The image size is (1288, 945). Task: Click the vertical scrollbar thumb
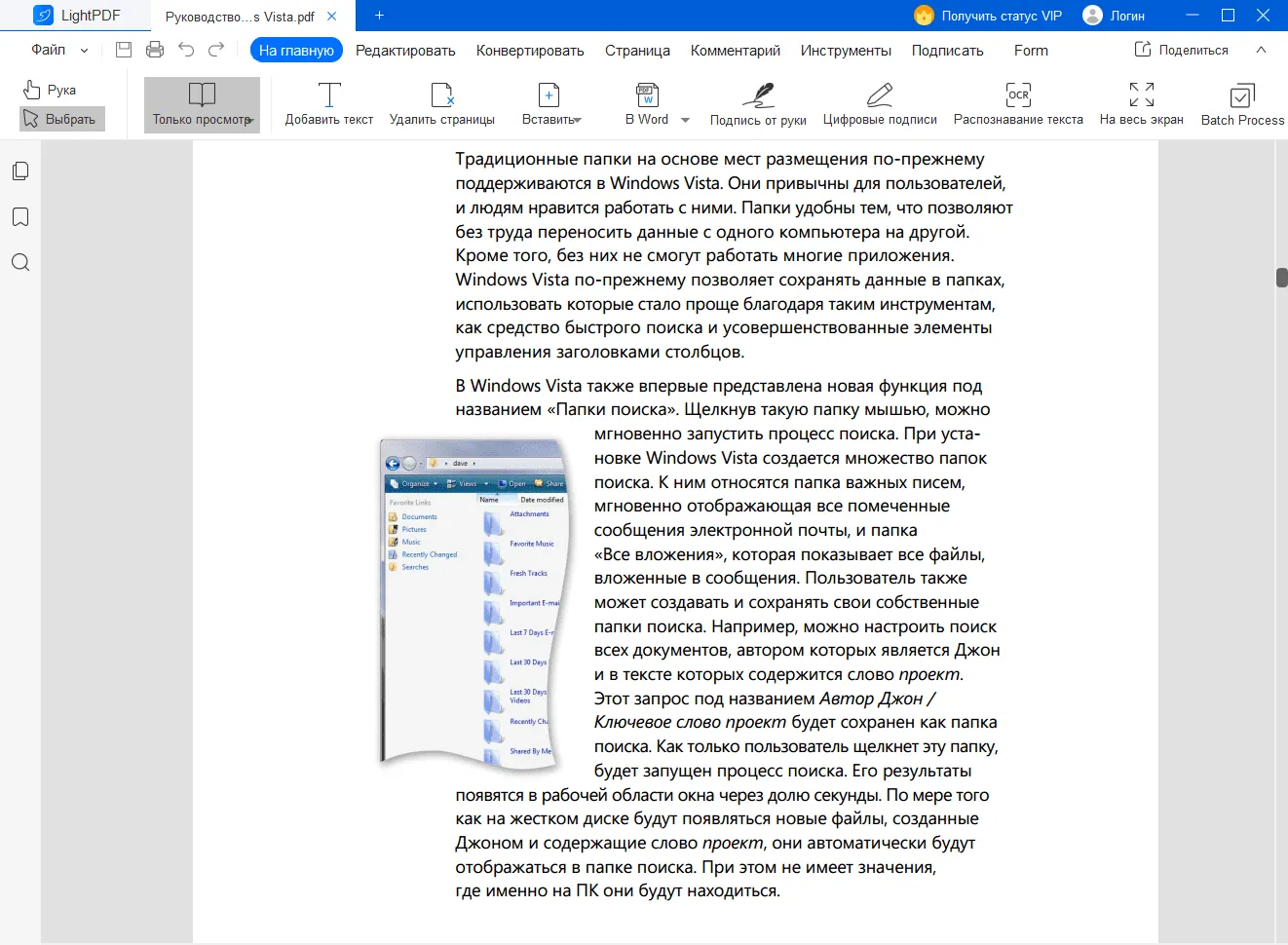coord(1281,278)
